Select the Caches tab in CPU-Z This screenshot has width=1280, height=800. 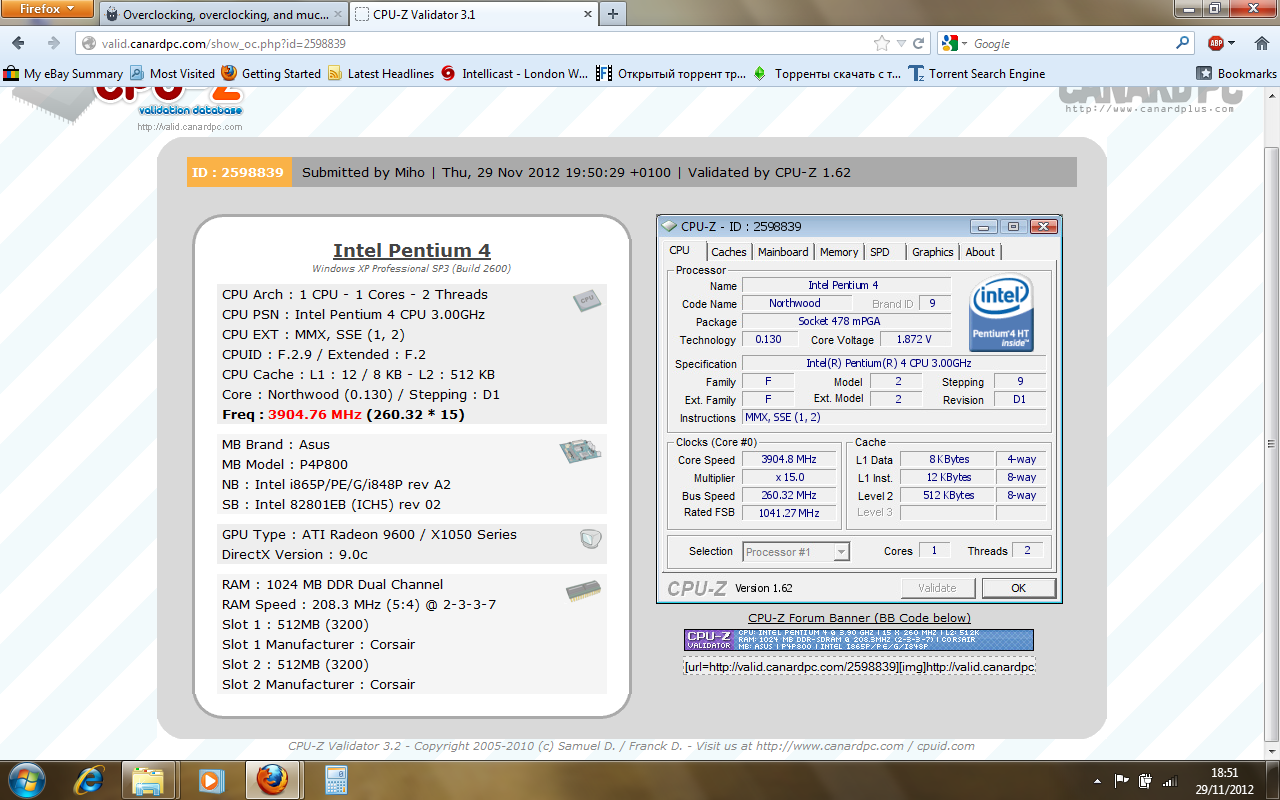pyautogui.click(x=729, y=252)
